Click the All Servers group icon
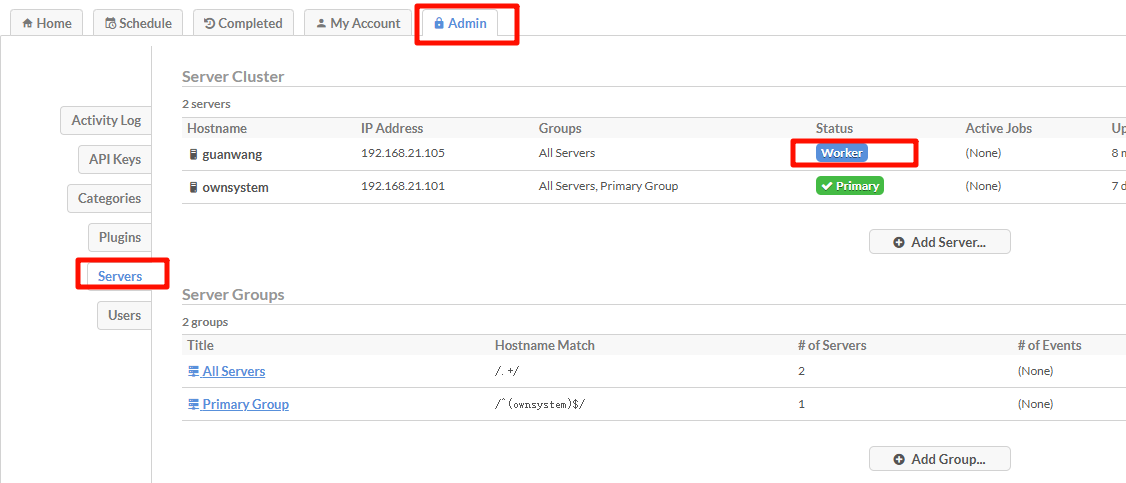 [194, 371]
